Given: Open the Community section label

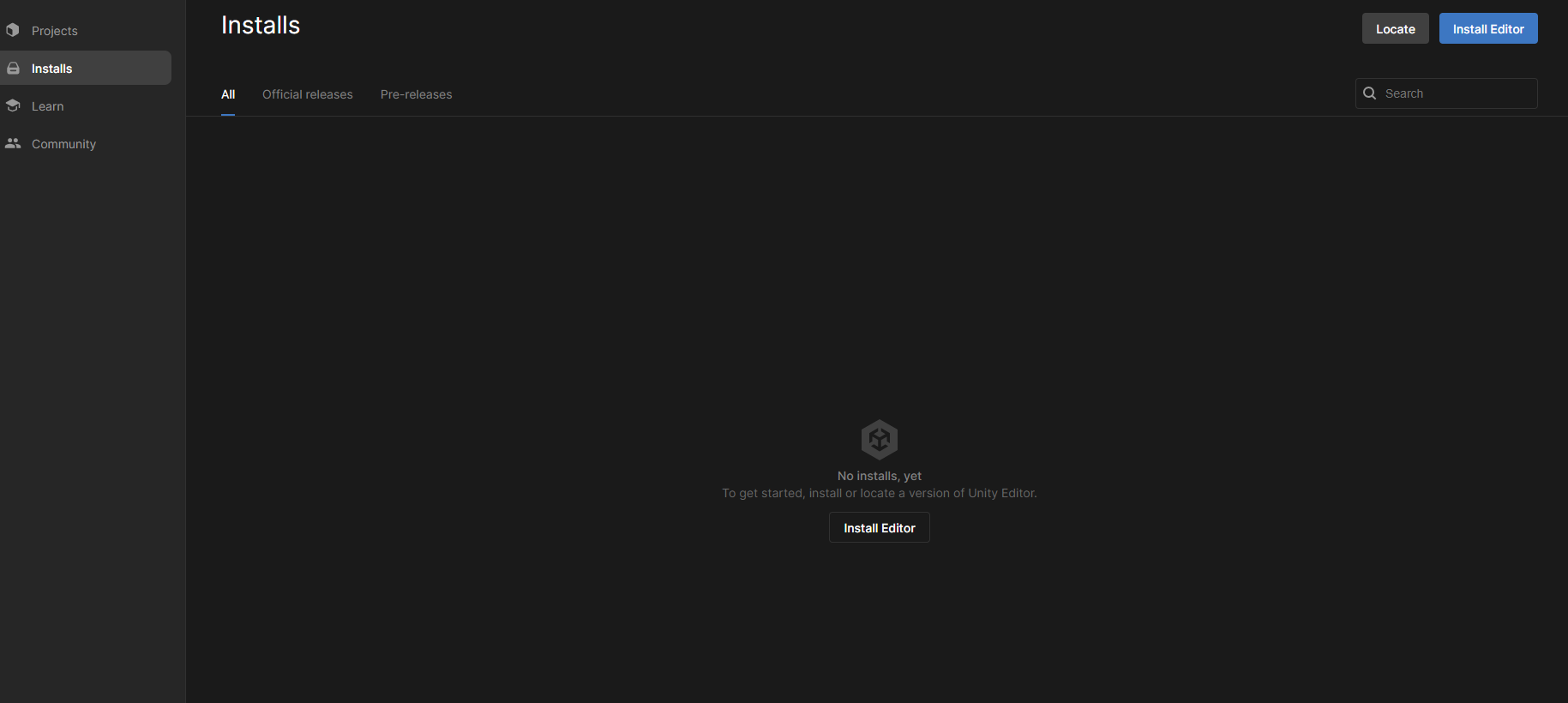Looking at the screenshot, I should click(x=64, y=144).
